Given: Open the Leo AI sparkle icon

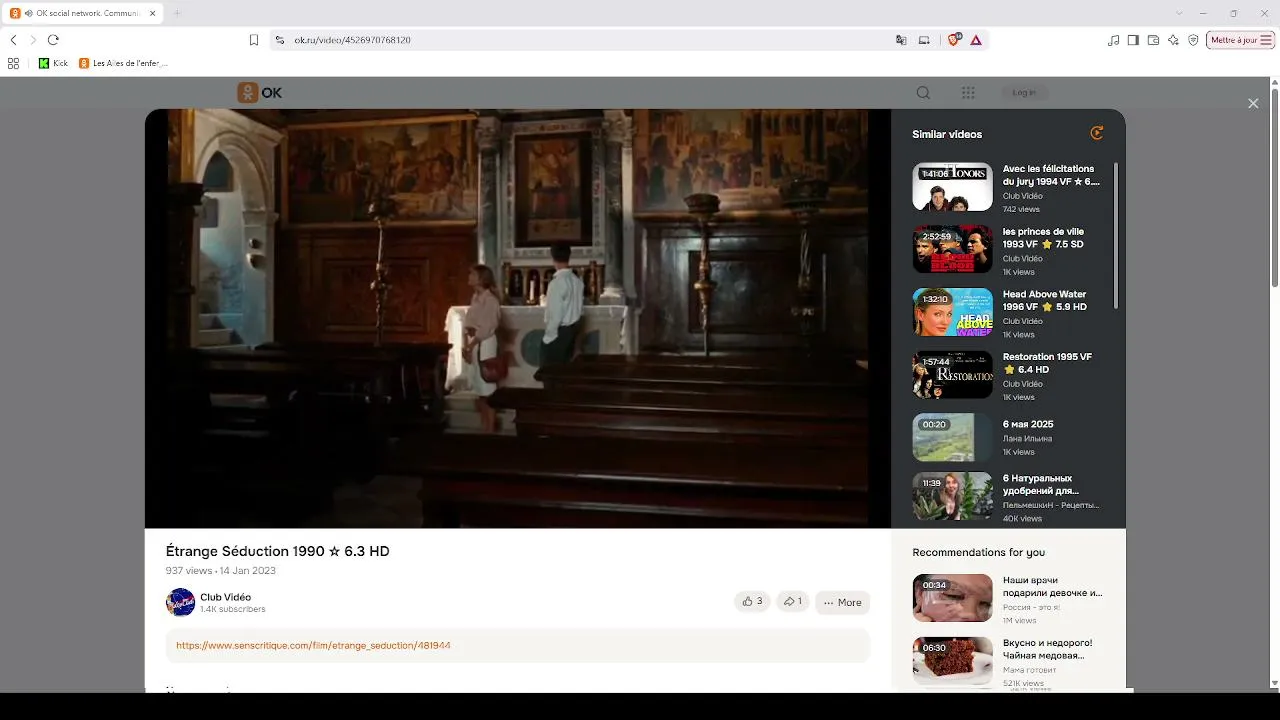Looking at the screenshot, I should 1173,40.
